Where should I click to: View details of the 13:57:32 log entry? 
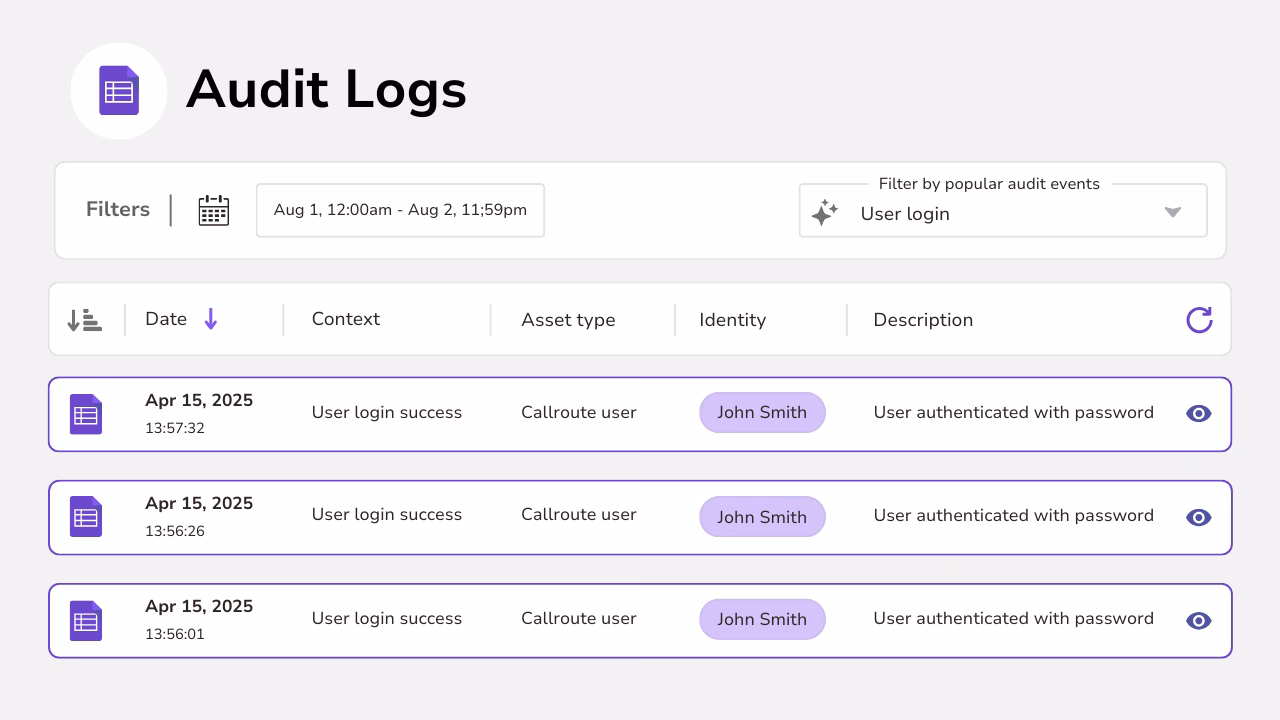pyautogui.click(x=1198, y=413)
